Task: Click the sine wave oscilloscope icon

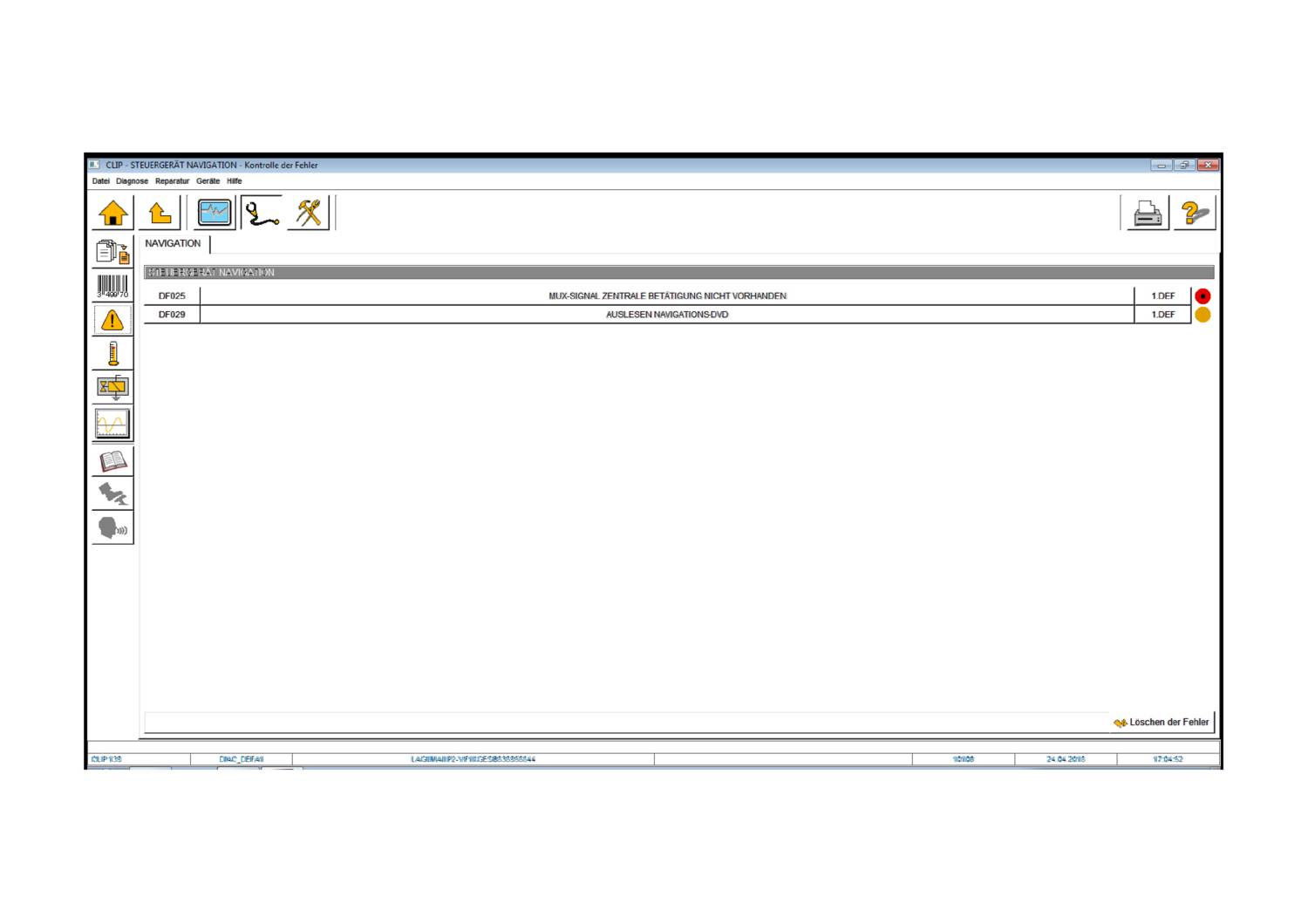Action: pos(112,424)
